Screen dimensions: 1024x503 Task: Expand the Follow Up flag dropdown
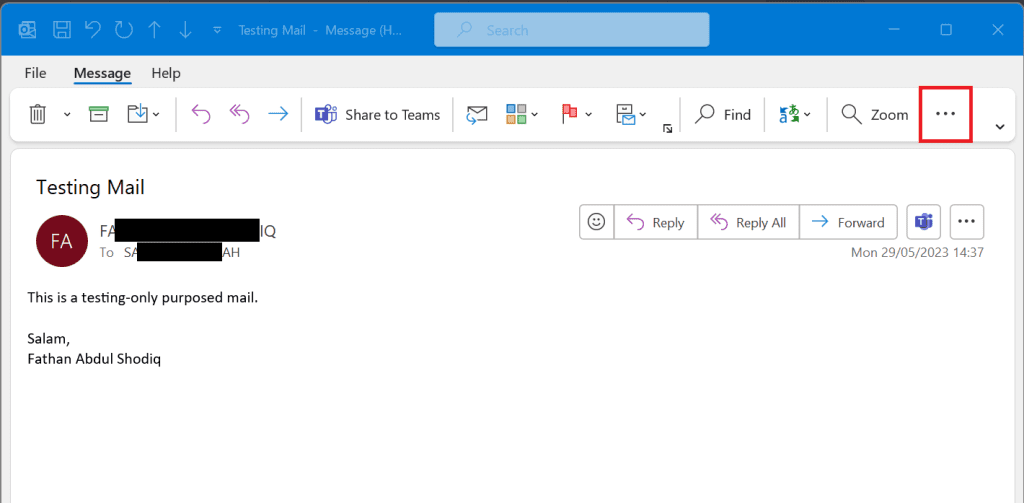click(588, 115)
